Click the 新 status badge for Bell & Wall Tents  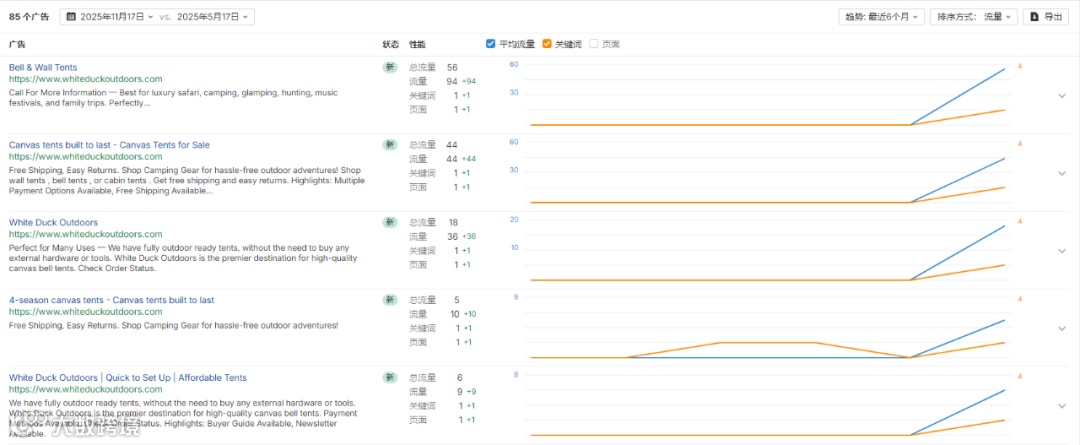coord(391,68)
